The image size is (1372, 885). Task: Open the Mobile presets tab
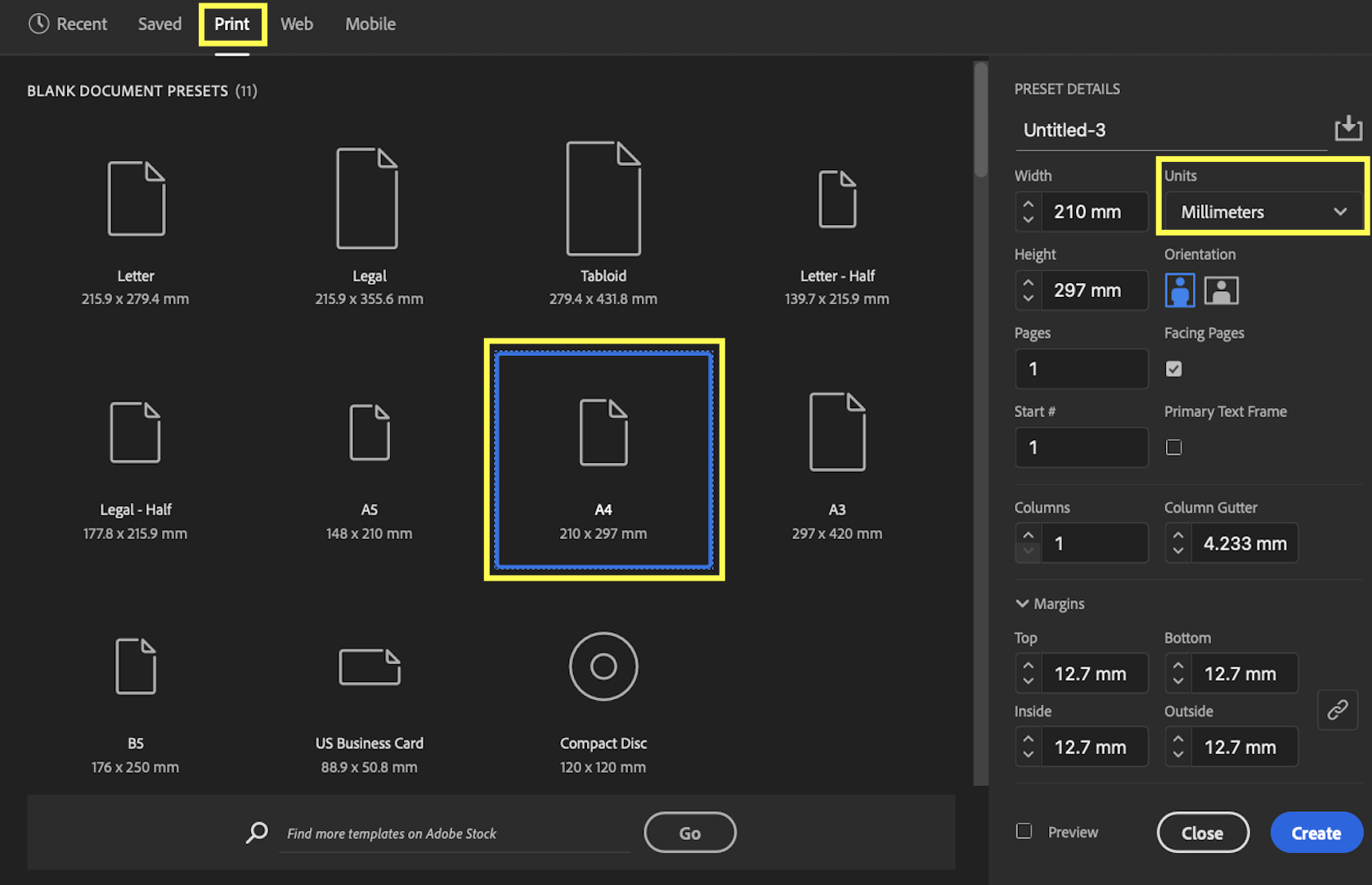pos(370,24)
